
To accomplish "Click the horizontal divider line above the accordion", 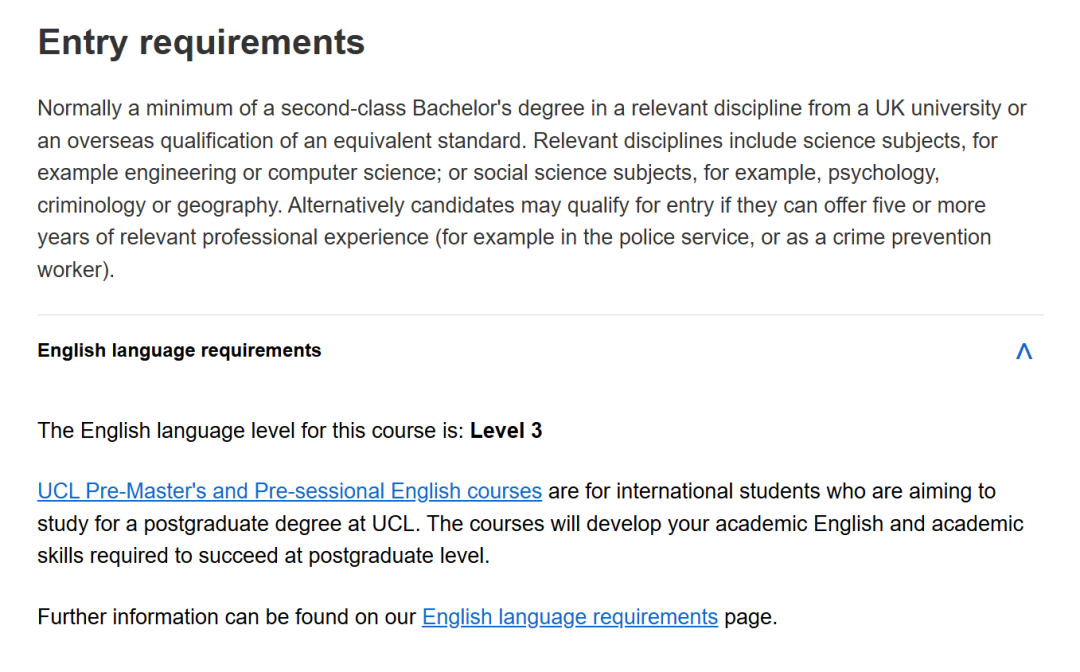I will click(x=540, y=315).
